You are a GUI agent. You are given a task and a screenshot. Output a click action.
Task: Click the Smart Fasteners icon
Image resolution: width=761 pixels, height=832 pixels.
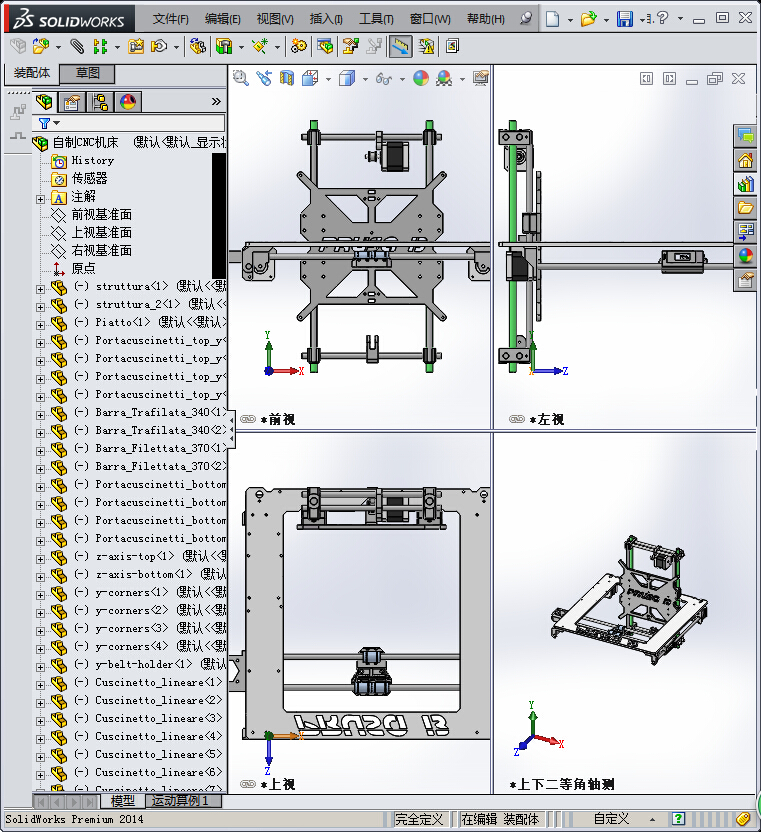[x=136, y=47]
